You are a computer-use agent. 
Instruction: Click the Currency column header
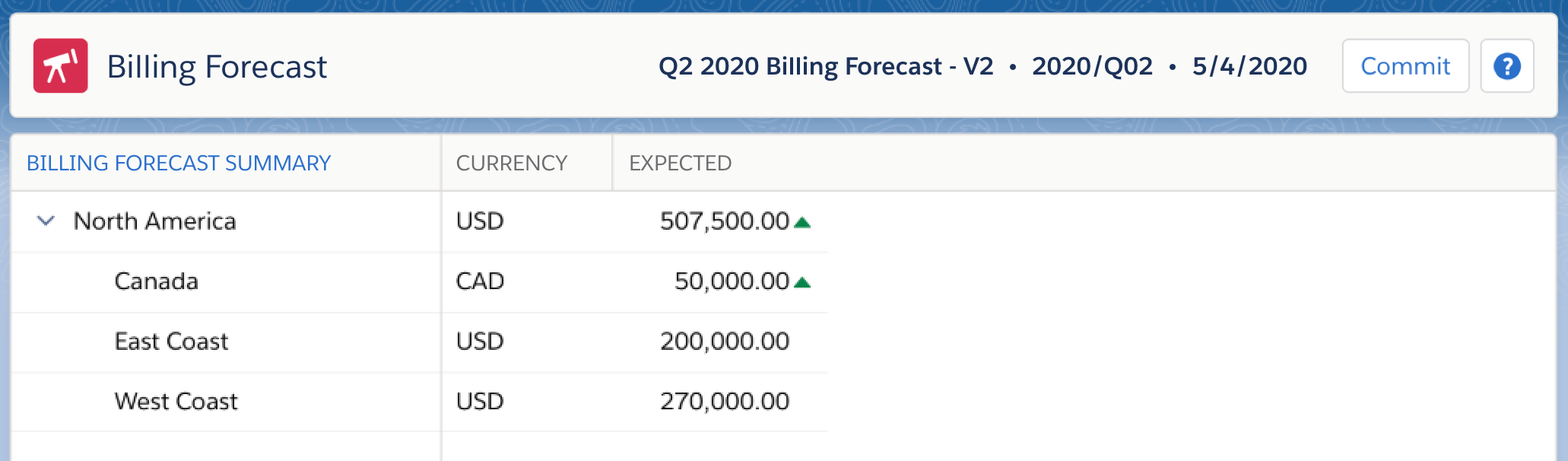[x=511, y=163]
